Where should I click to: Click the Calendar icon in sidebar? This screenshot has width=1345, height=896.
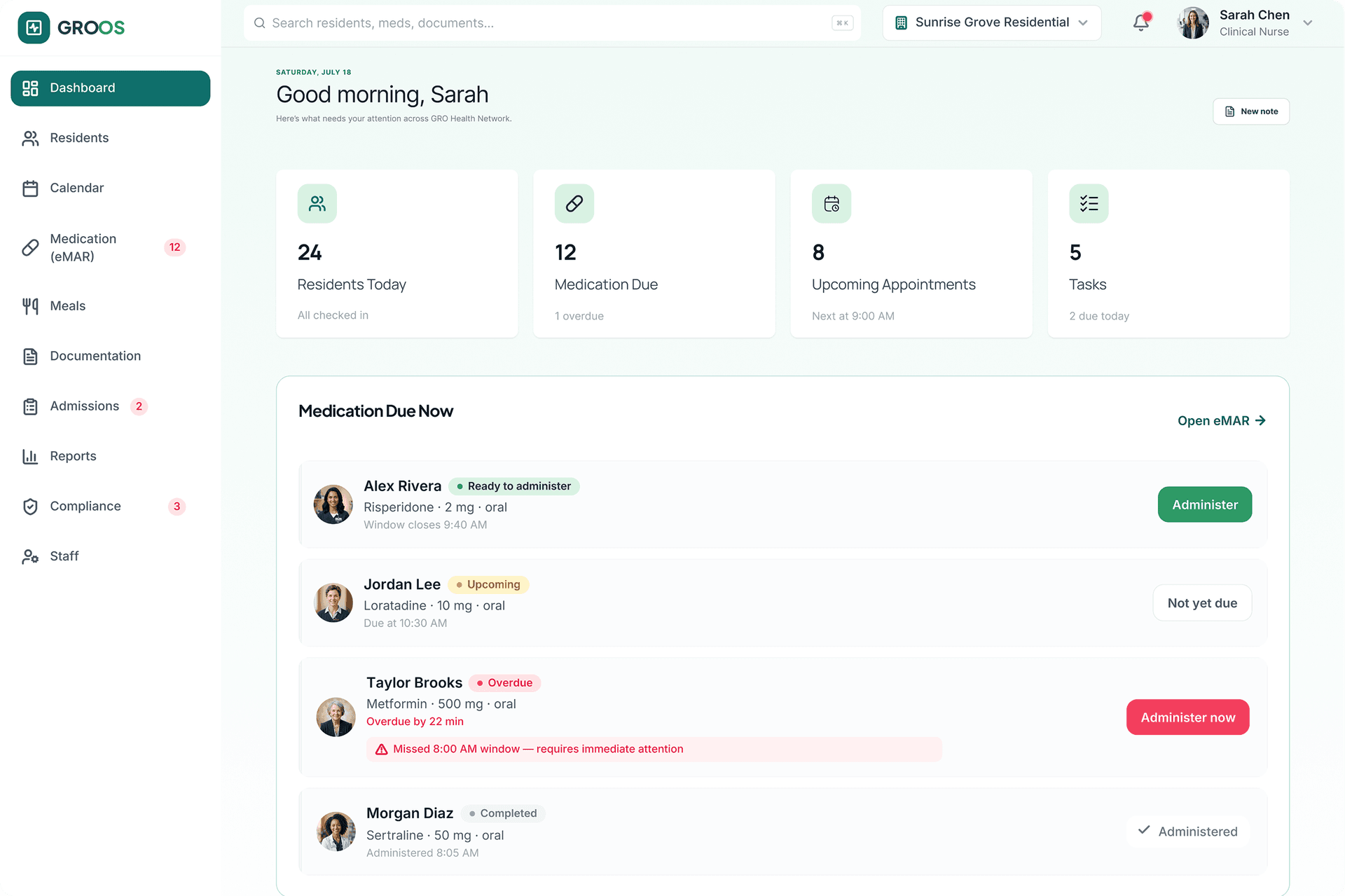point(30,188)
